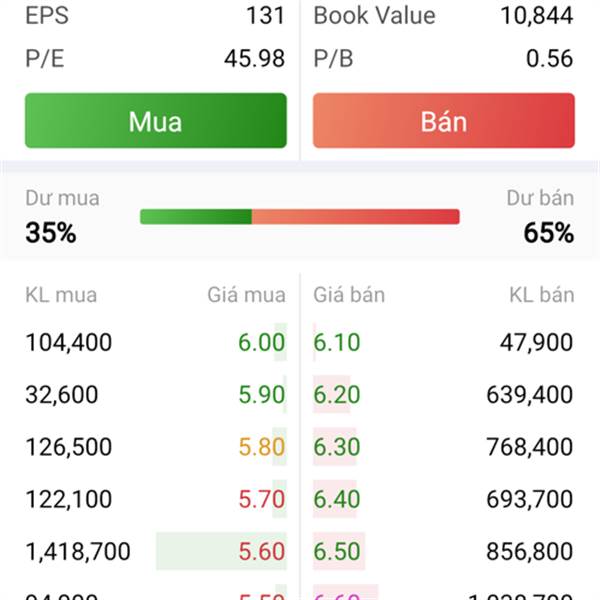Click the green Dư mua bar segment

(196, 217)
